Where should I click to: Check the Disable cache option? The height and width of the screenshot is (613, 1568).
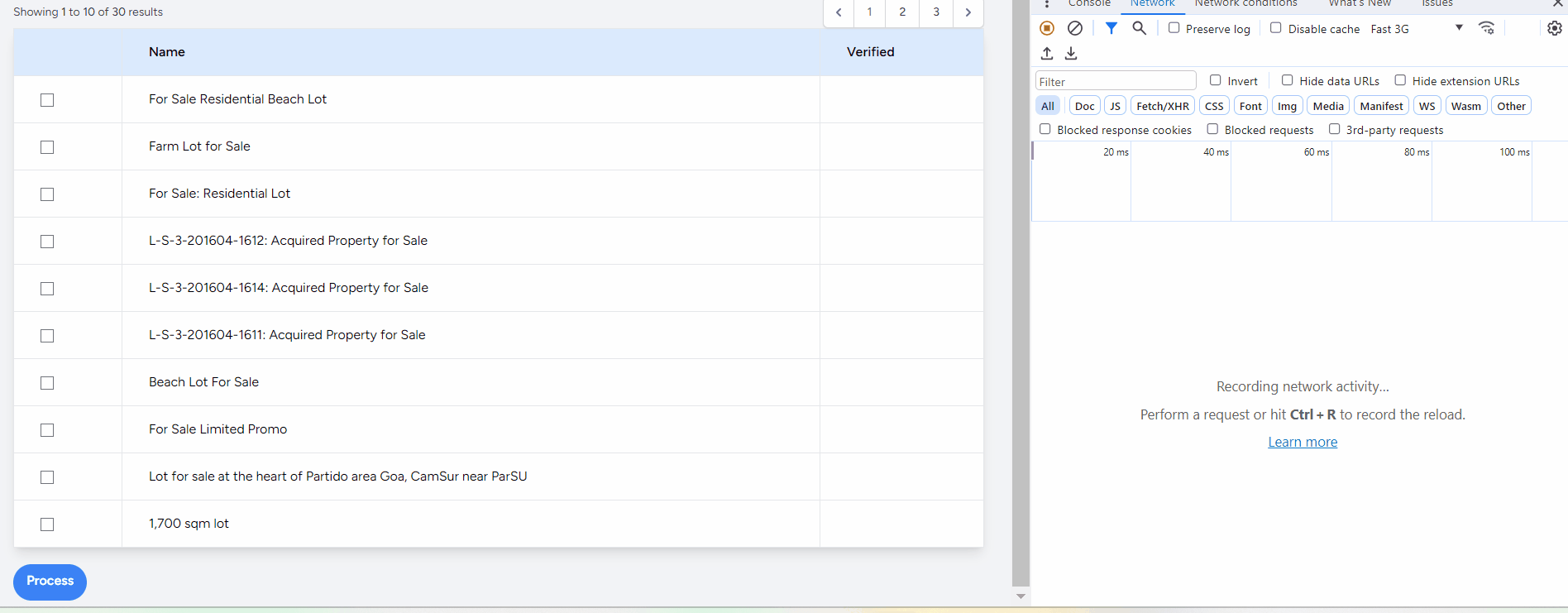[1276, 28]
